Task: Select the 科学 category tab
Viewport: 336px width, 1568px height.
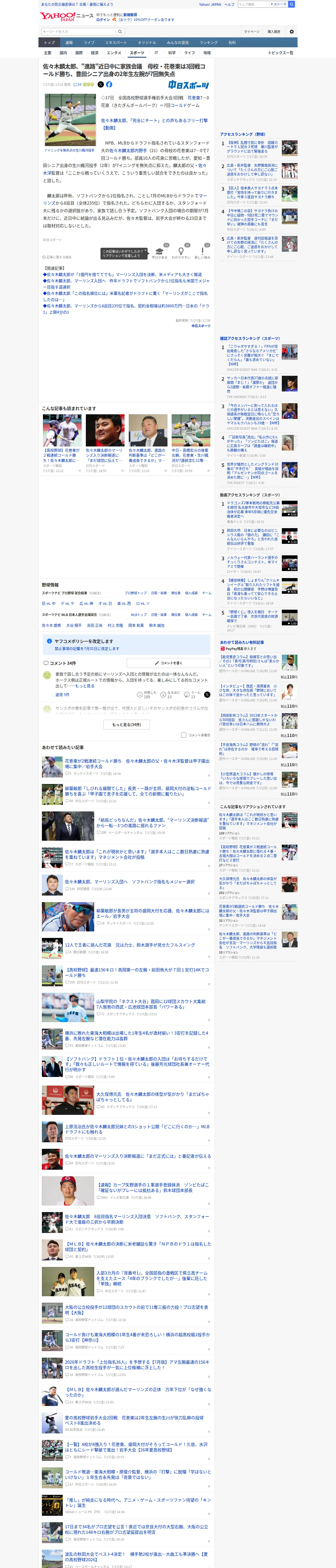Action: (x=172, y=53)
